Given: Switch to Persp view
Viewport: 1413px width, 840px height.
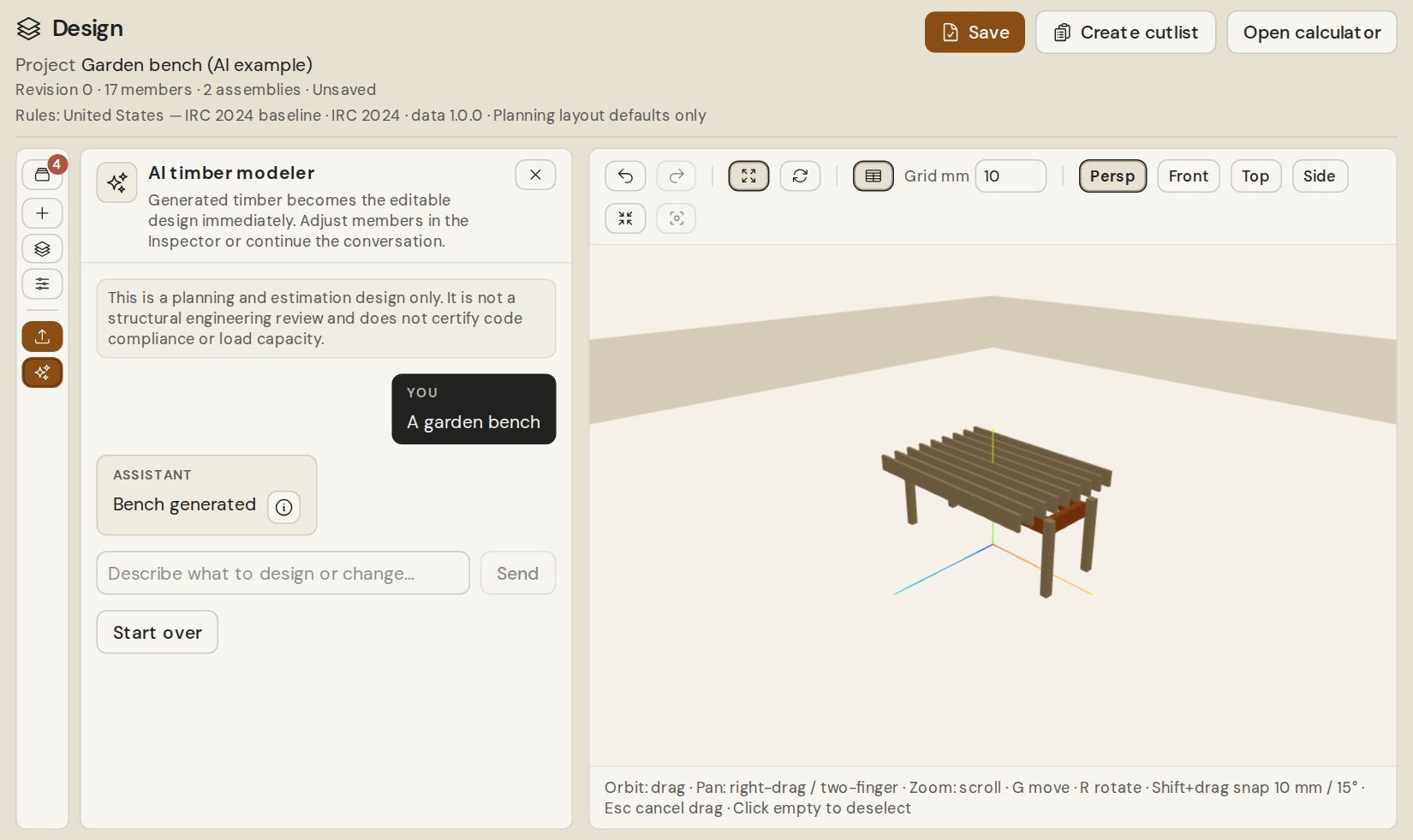Looking at the screenshot, I should (1112, 176).
